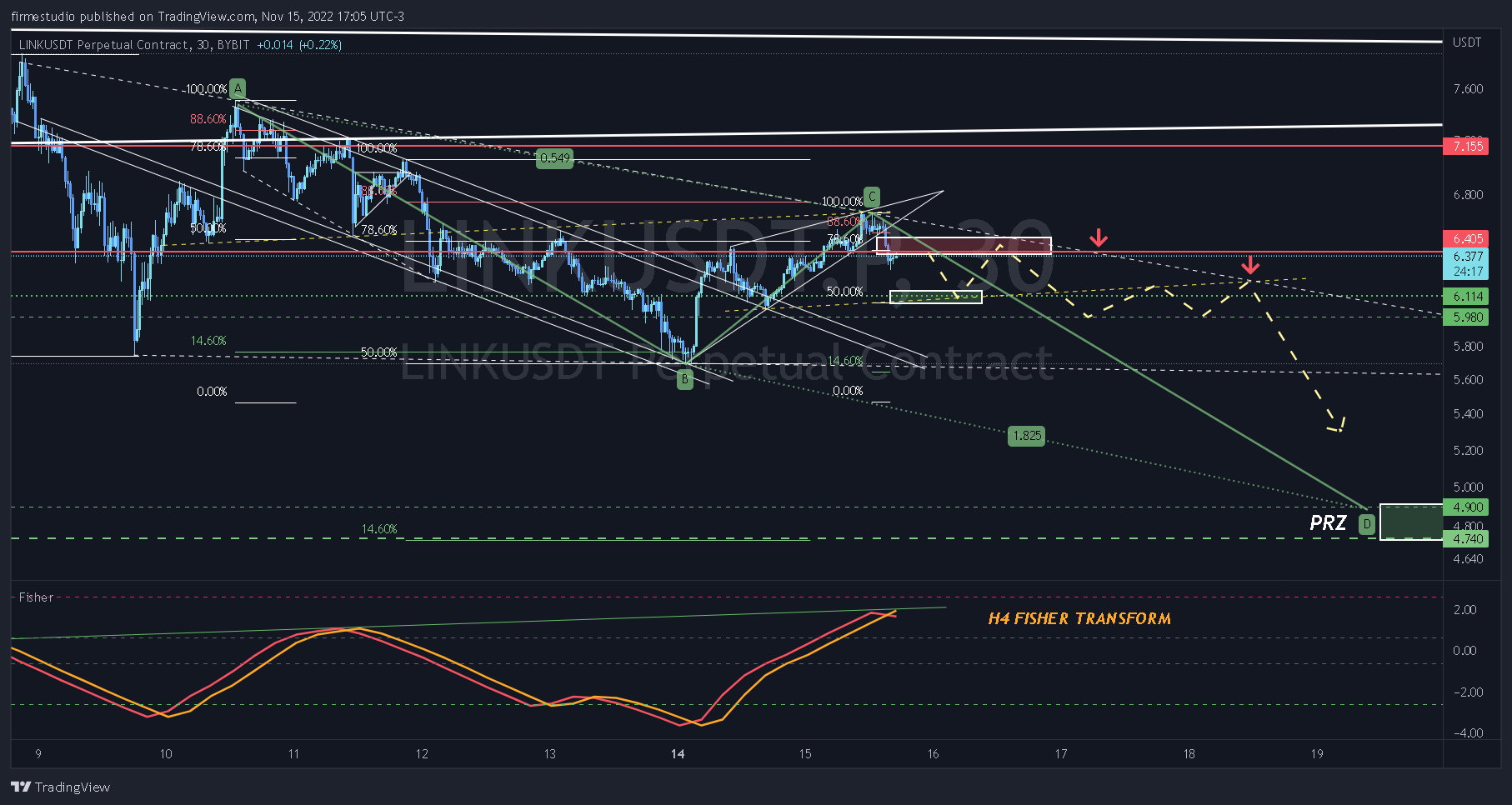Click the 2.00 value on Fisher axis
This screenshot has width=1512, height=805.
click(1464, 610)
